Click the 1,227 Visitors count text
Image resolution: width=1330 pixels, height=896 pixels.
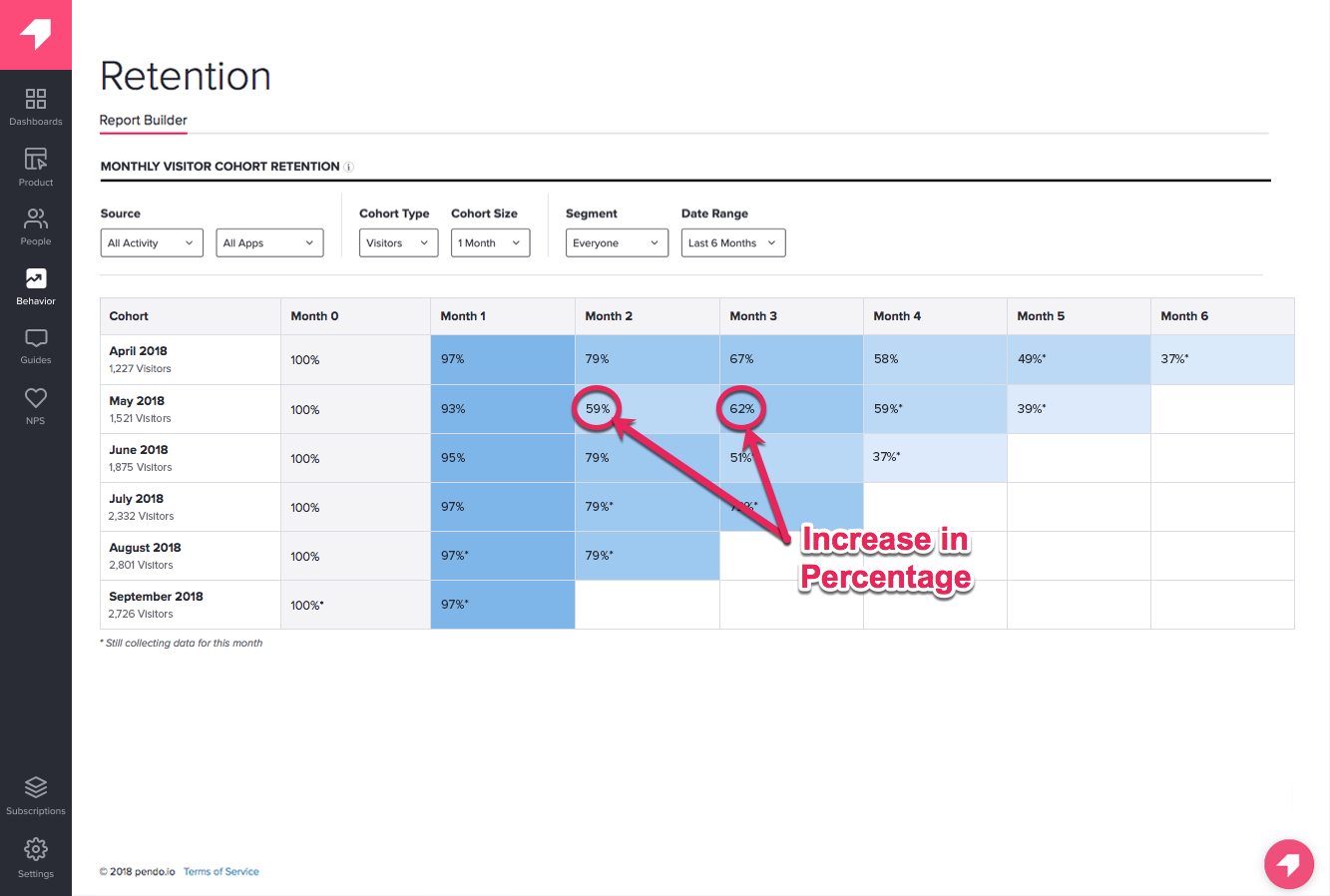pos(140,369)
